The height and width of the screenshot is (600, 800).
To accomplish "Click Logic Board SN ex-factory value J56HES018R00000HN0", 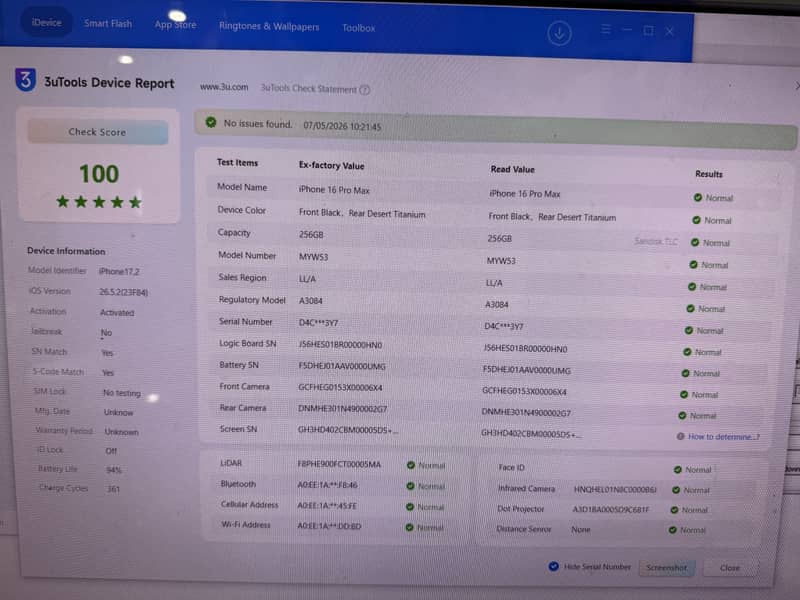I will (x=340, y=345).
